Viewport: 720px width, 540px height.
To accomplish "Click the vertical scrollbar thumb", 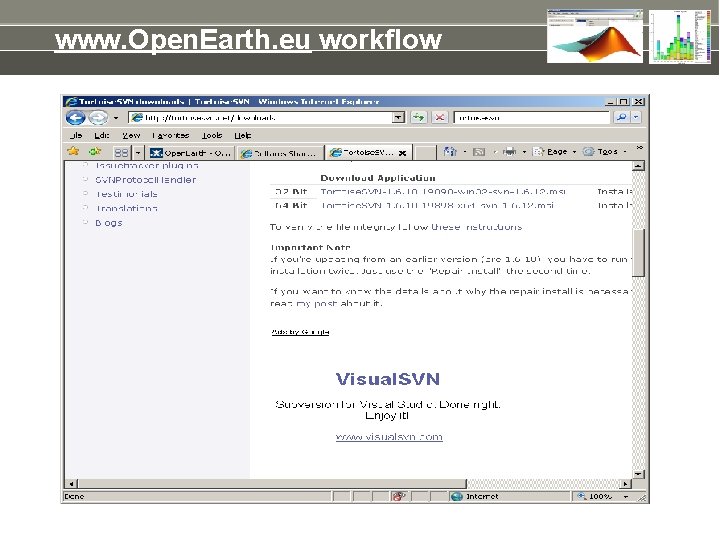I will 638,253.
